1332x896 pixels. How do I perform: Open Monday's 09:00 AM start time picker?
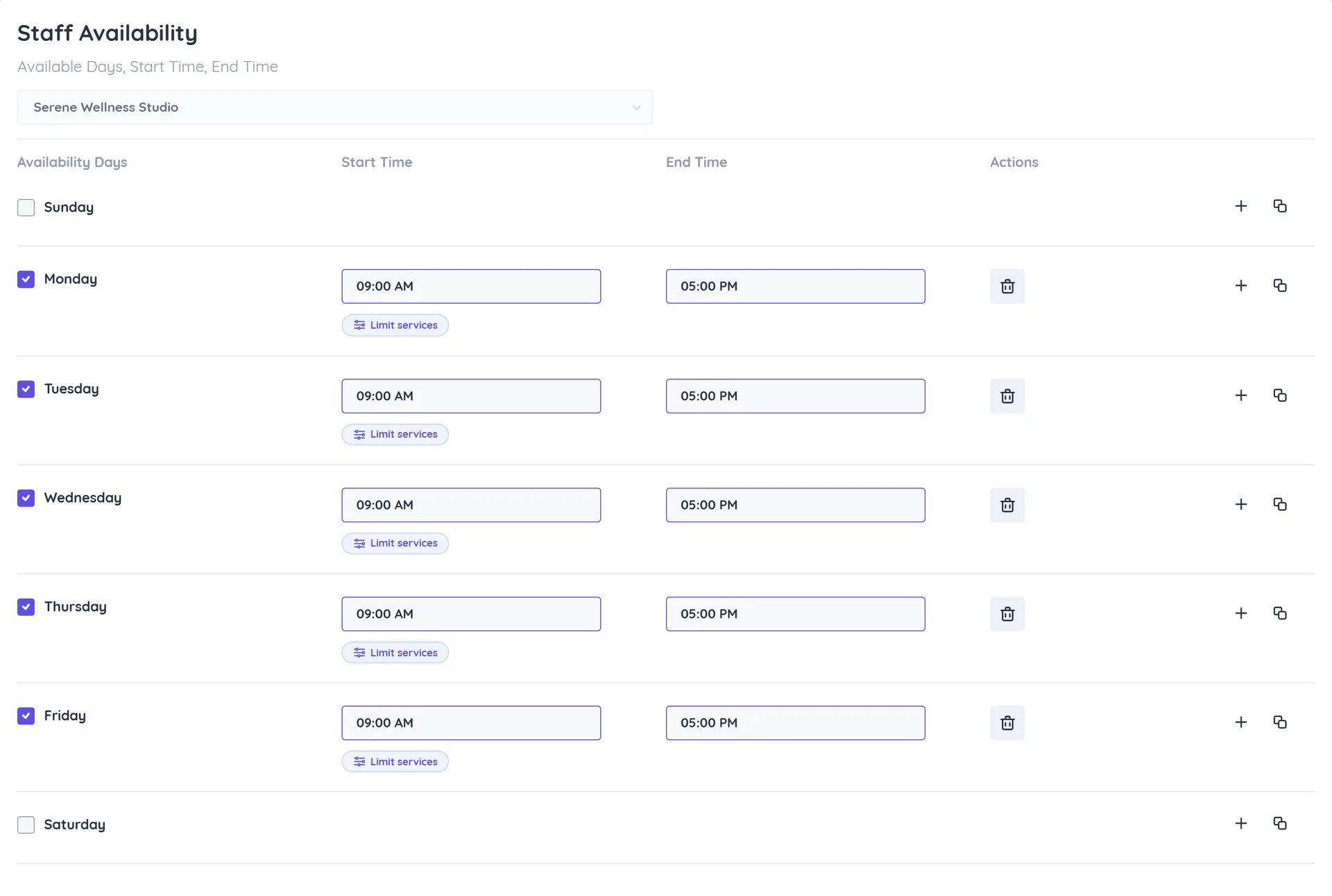click(x=471, y=286)
